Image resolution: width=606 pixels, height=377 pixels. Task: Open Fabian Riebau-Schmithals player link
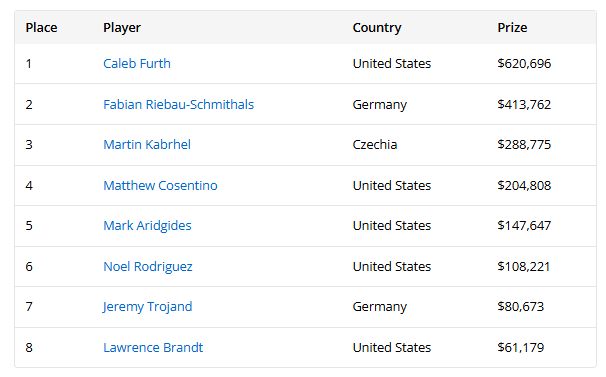[179, 104]
